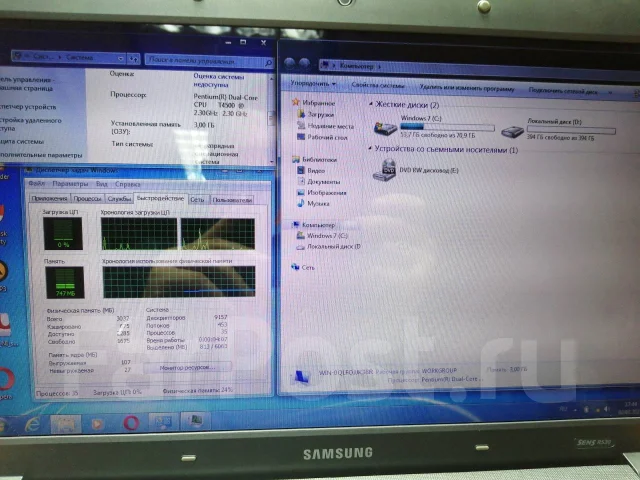
Task: Open the Файл menu in Task Manager
Action: pyautogui.click(x=36, y=184)
